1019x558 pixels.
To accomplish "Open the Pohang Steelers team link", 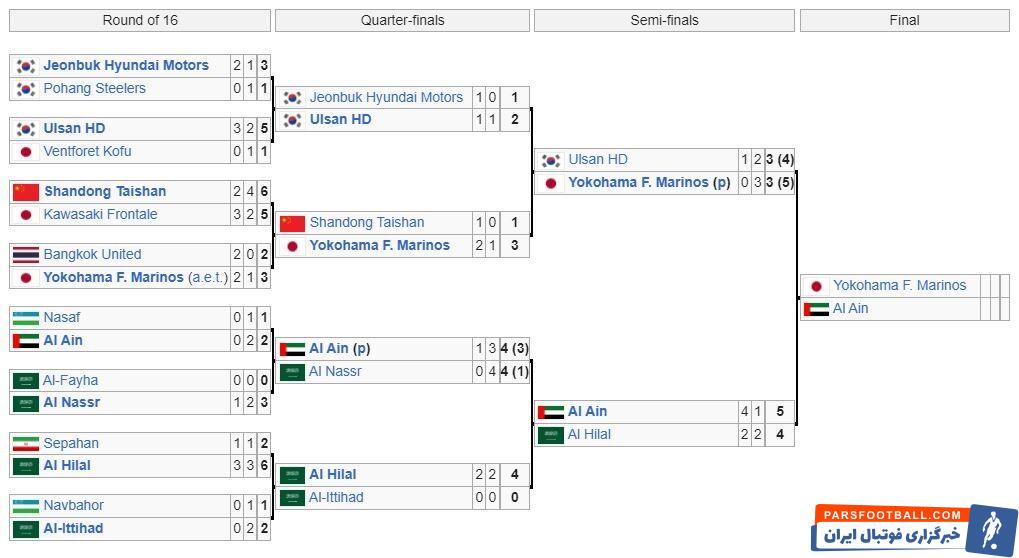I will 94,88.
